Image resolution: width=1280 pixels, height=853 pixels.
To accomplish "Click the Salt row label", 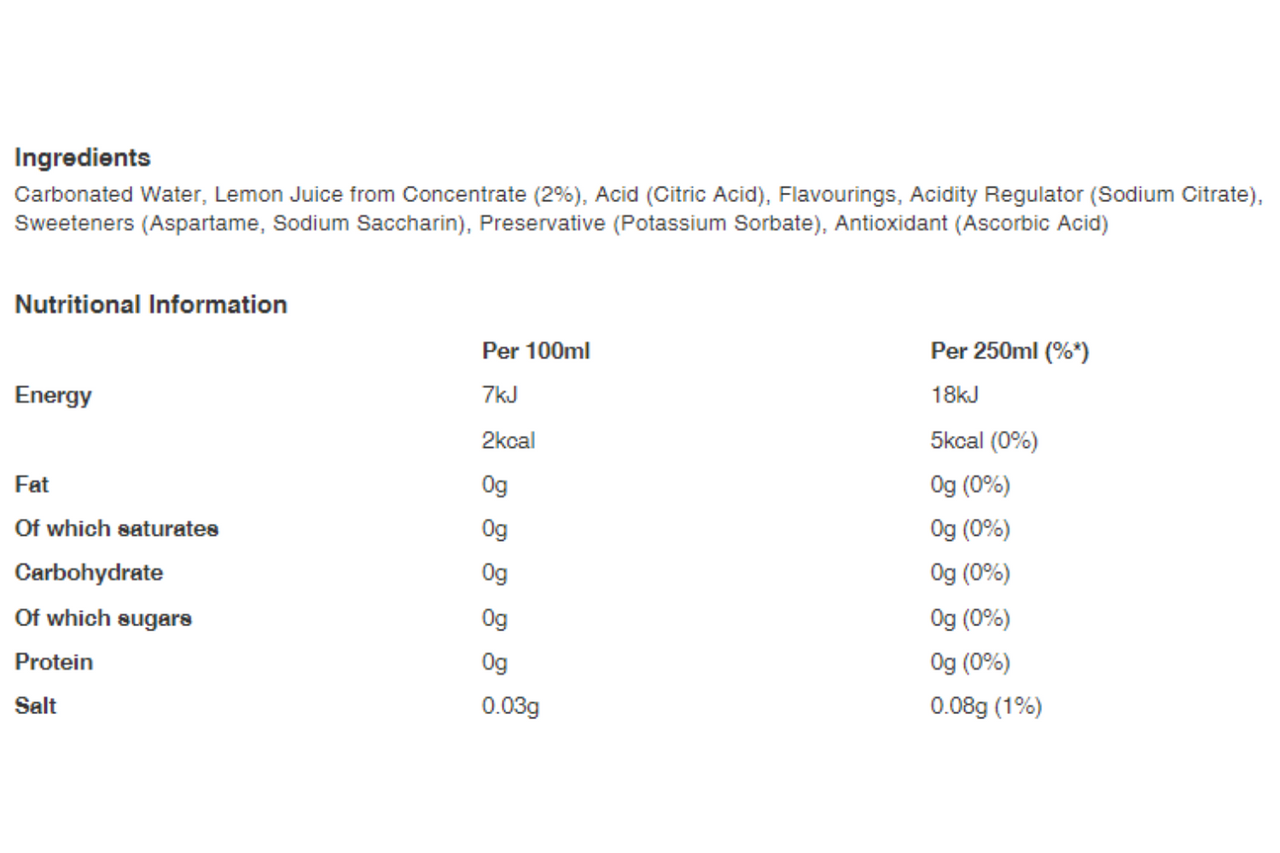I will (36, 706).
